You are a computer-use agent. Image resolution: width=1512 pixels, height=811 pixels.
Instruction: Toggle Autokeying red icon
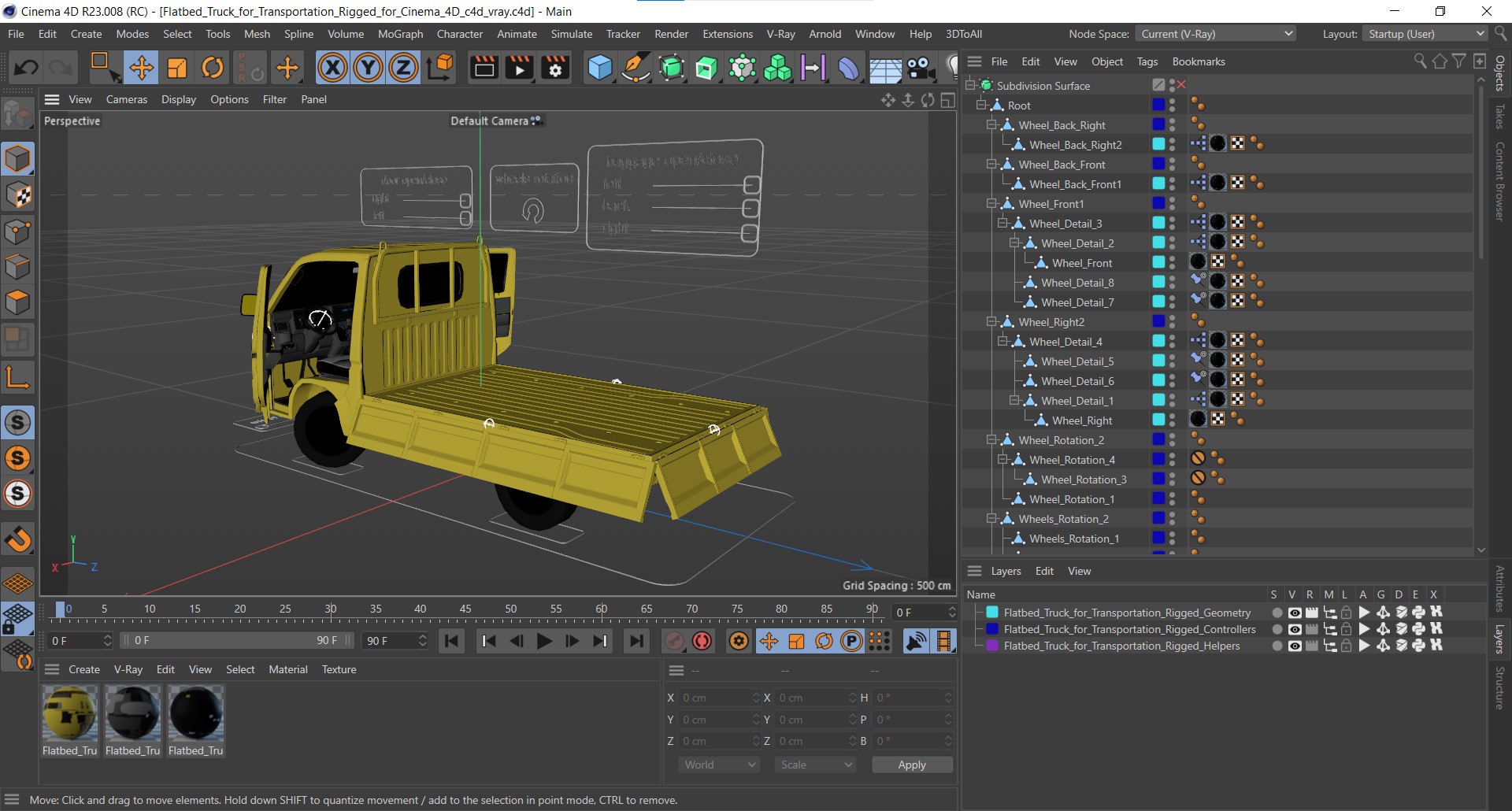702,641
